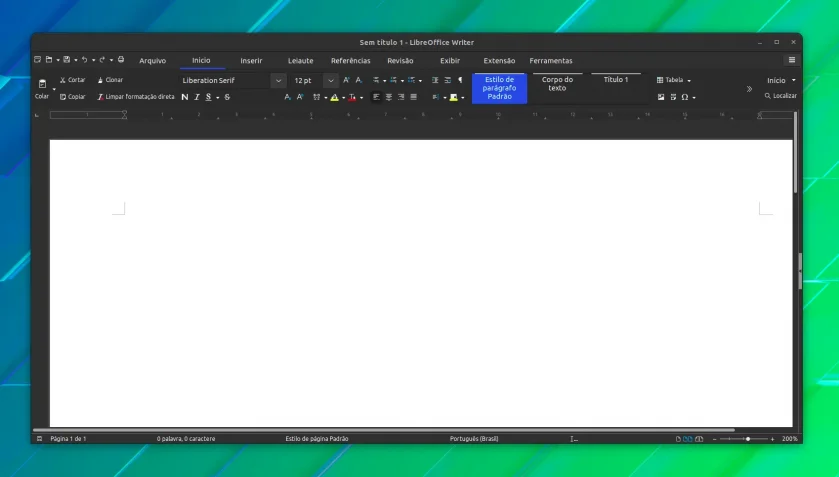Click the font color swatch icon

352,97
